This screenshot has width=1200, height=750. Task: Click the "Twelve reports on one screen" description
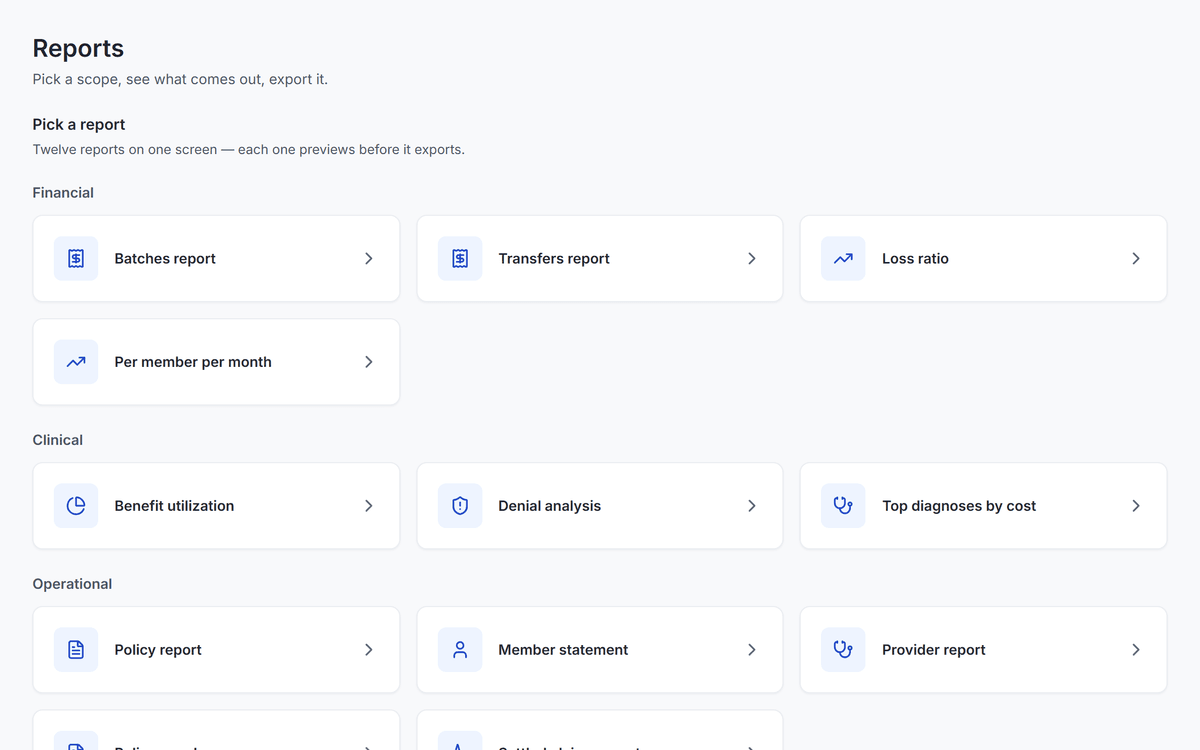coord(249,150)
